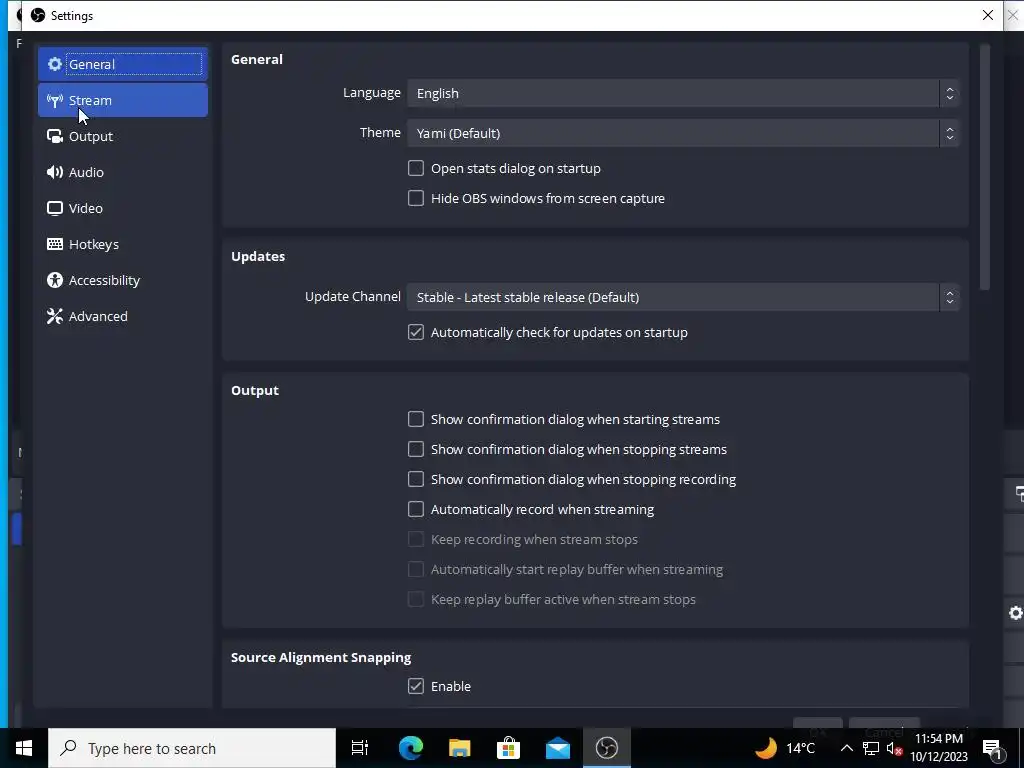Enable confirmation dialog when starting streams
1024x768 pixels.
[x=415, y=419]
